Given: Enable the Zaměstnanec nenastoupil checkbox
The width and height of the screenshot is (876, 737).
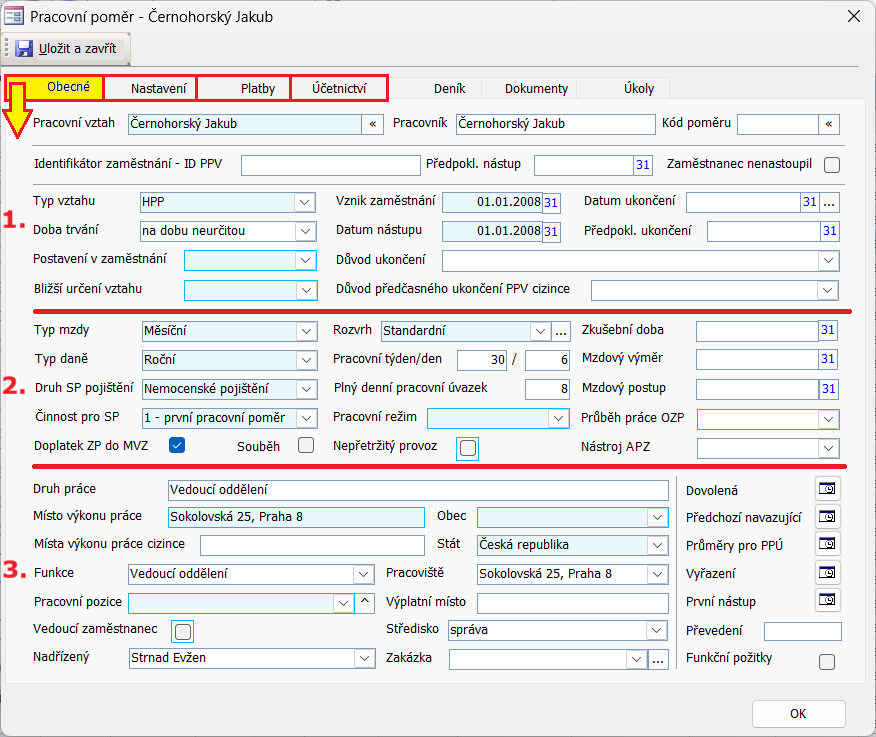Looking at the screenshot, I should [831, 165].
